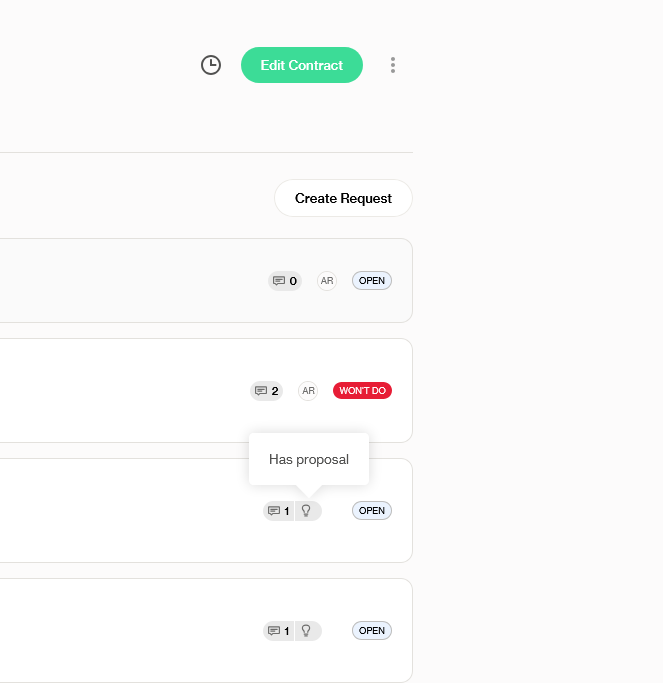663x683 pixels.
Task: Open comments on the request under the tooltip
Action: (279, 511)
